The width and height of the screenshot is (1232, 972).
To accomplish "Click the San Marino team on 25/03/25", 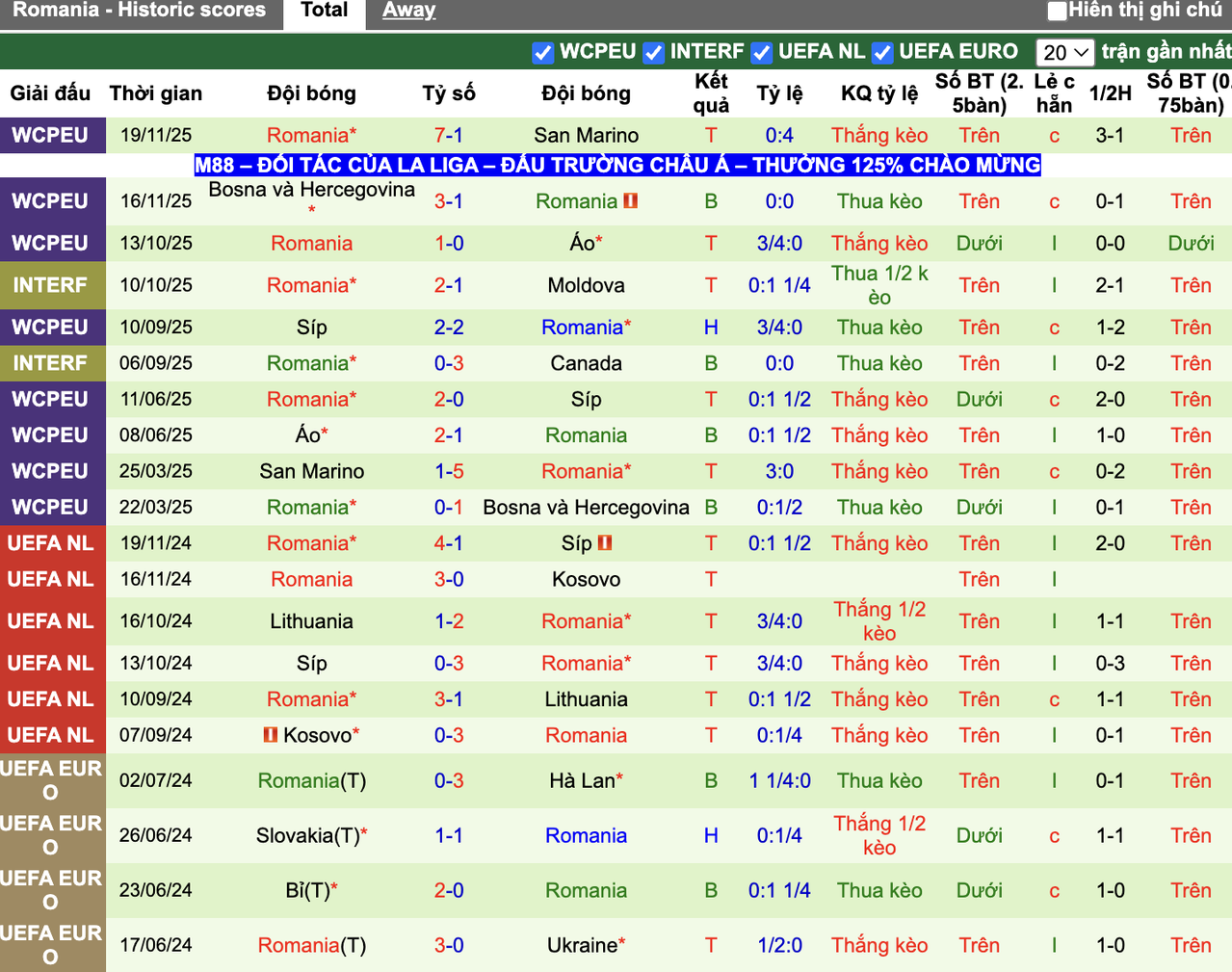I will click(x=311, y=471).
